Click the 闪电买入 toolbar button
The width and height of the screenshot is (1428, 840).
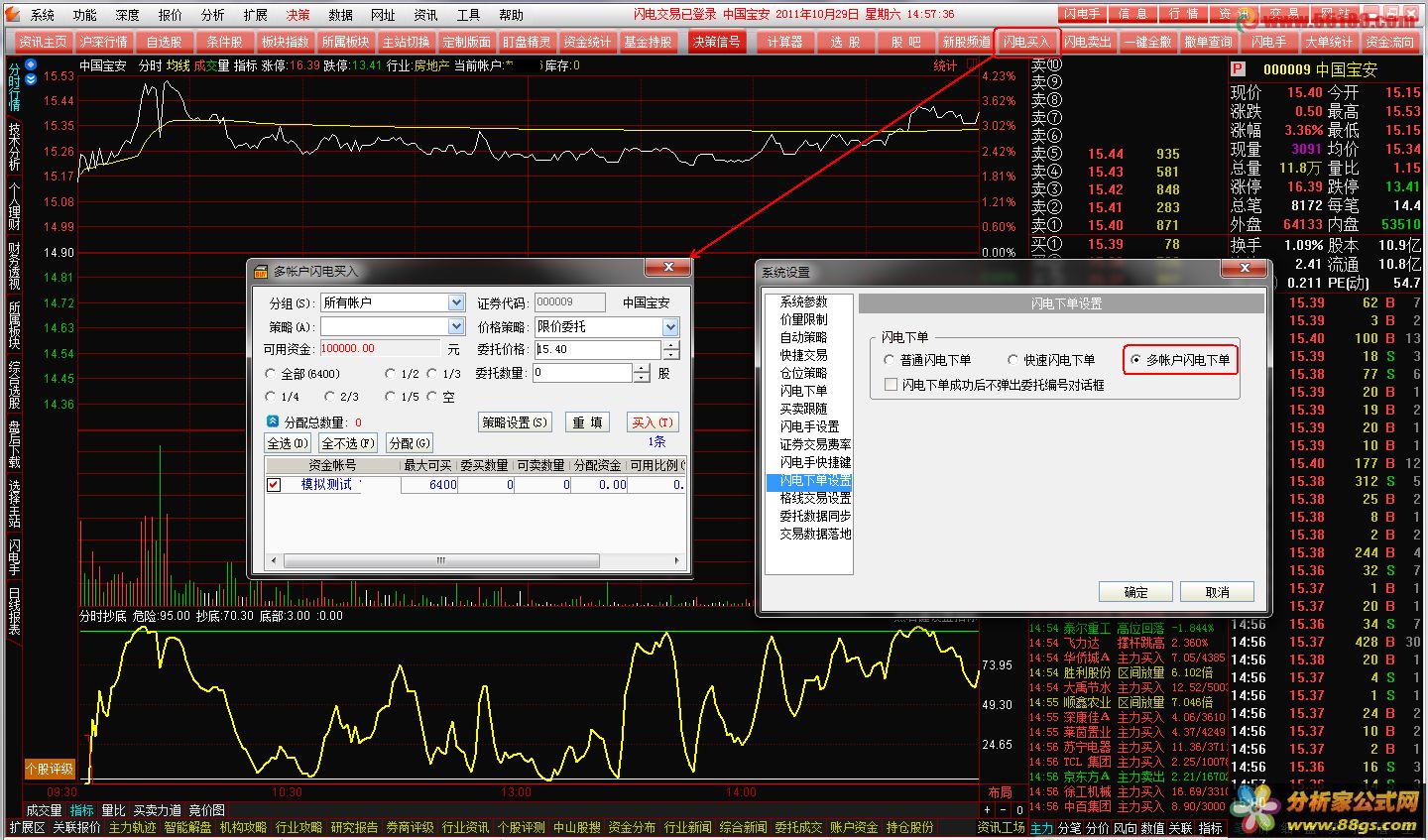(1025, 42)
